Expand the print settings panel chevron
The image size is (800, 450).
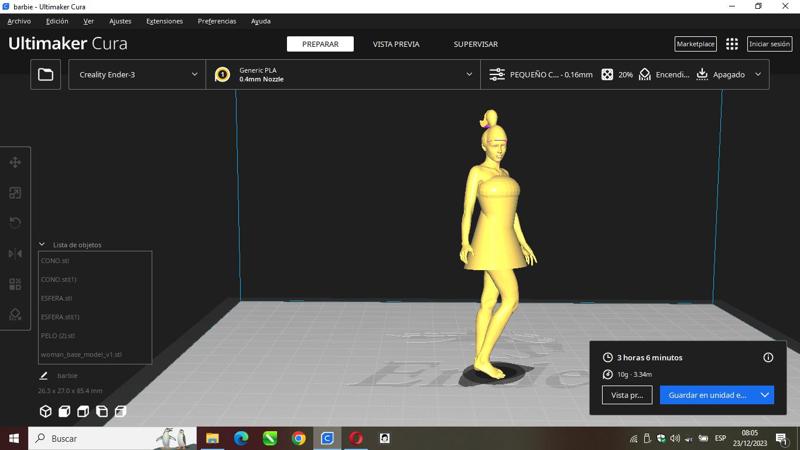(758, 75)
